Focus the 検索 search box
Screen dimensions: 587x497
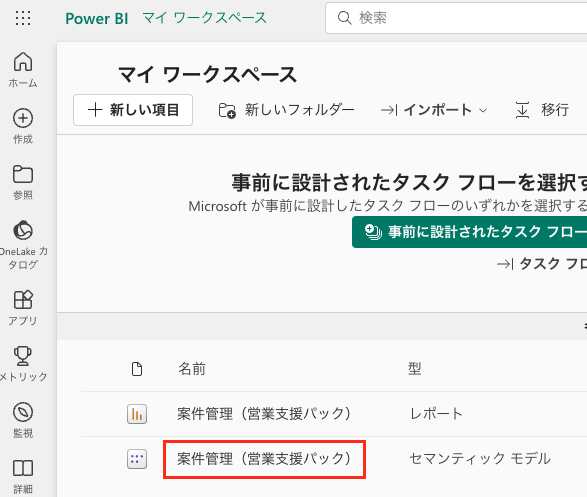click(456, 18)
